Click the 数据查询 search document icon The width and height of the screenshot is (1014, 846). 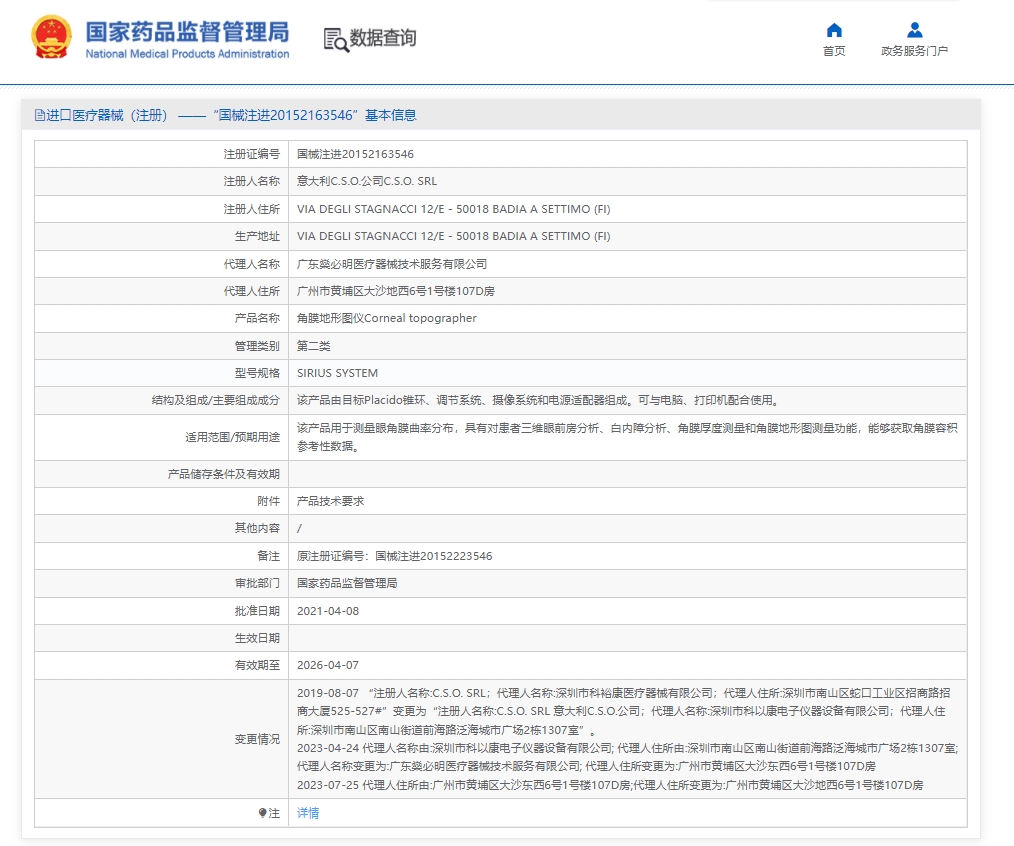(x=336, y=39)
